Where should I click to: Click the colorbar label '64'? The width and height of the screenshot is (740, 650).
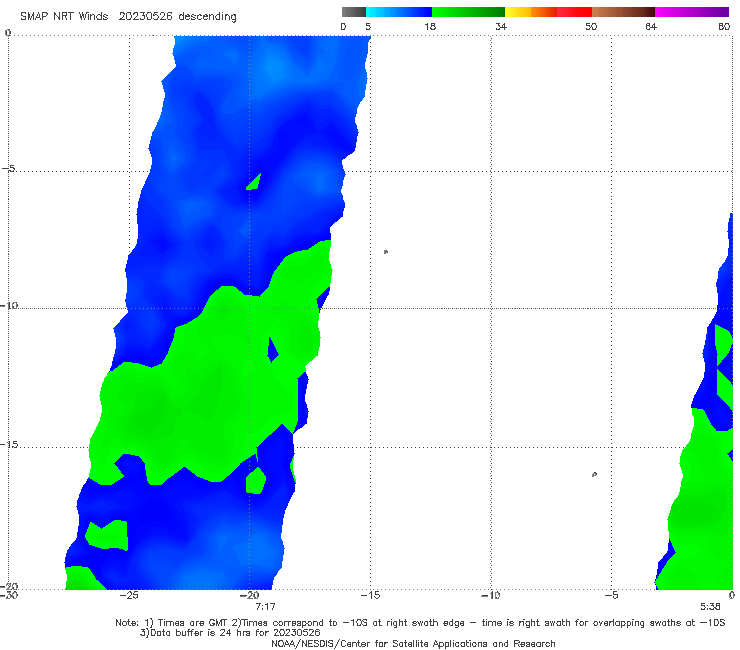point(651,26)
